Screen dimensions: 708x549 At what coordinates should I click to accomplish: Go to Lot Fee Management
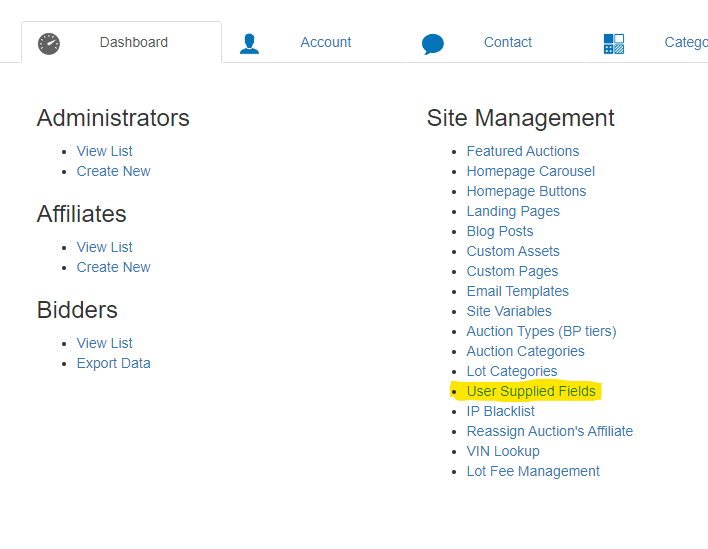click(533, 471)
